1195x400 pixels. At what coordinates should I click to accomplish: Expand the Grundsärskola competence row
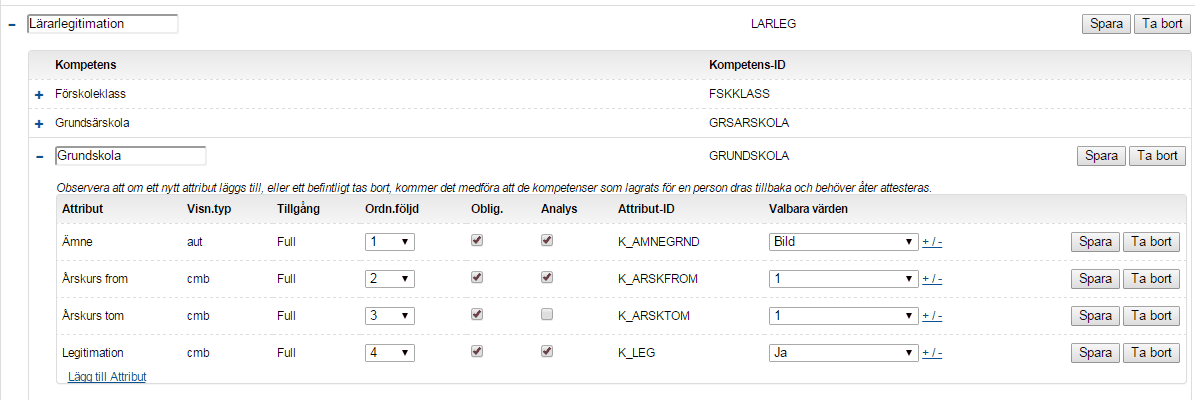coord(39,124)
